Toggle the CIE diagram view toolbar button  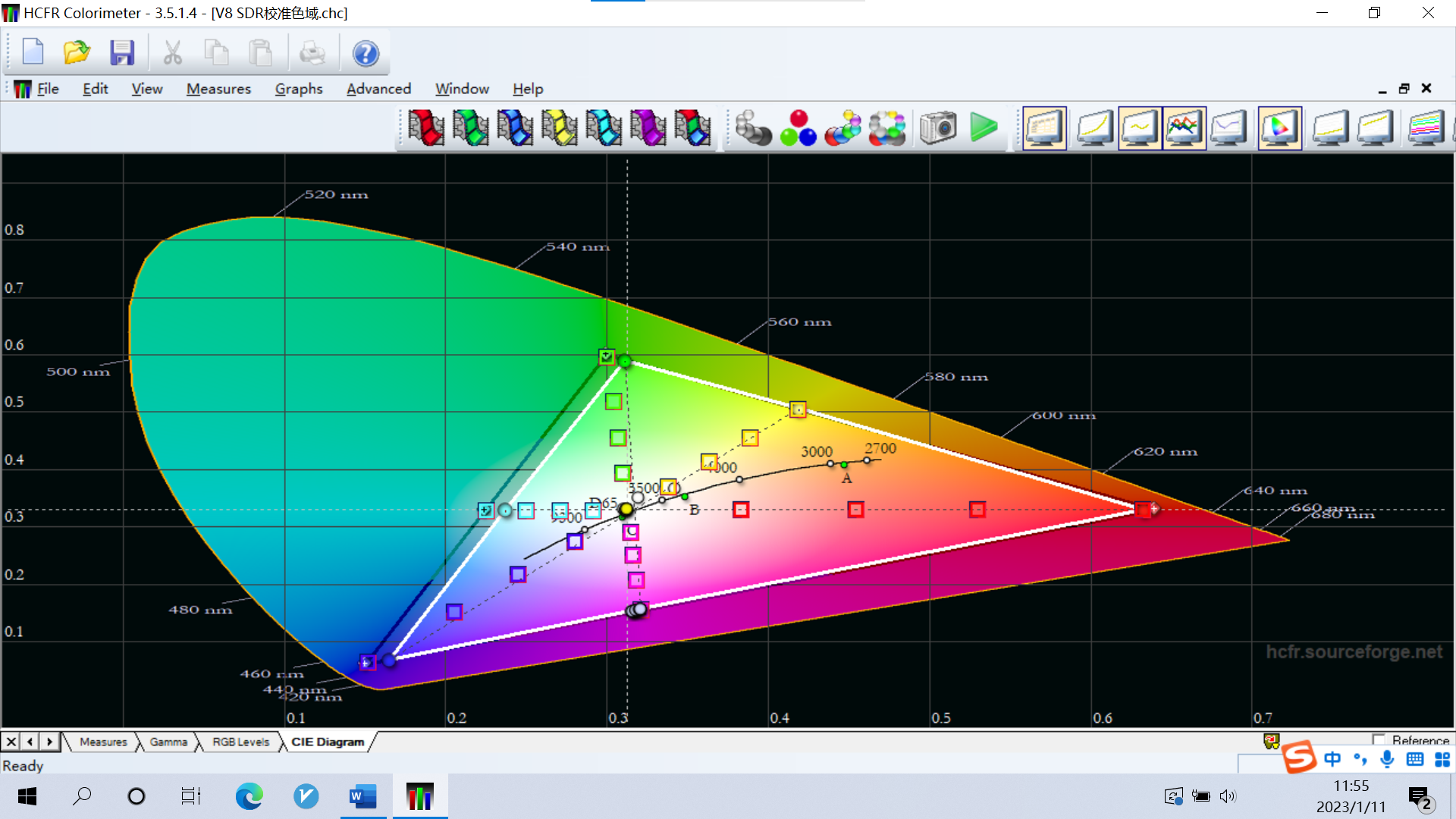(x=1279, y=128)
